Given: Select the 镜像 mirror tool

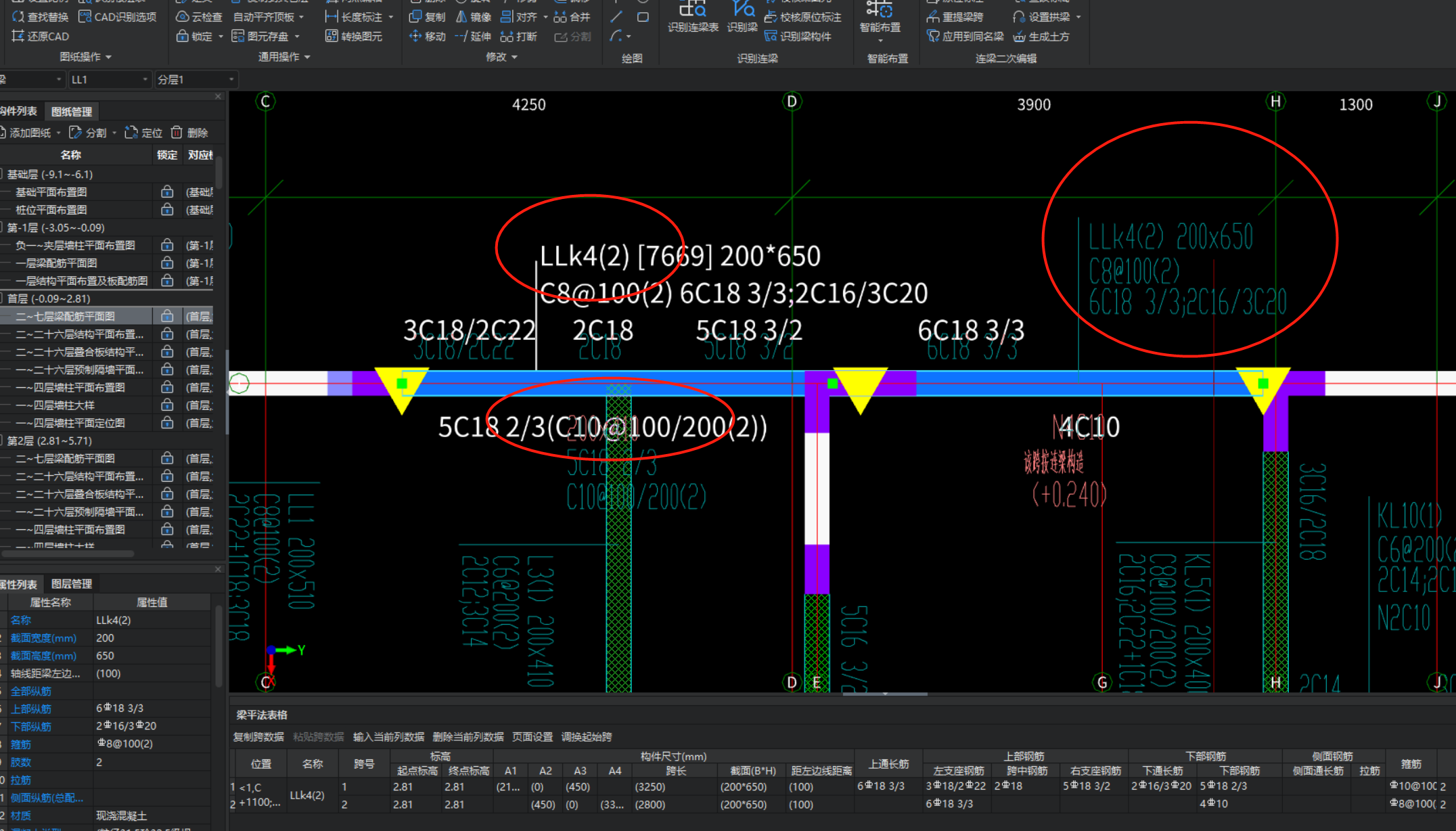Looking at the screenshot, I should point(474,17).
